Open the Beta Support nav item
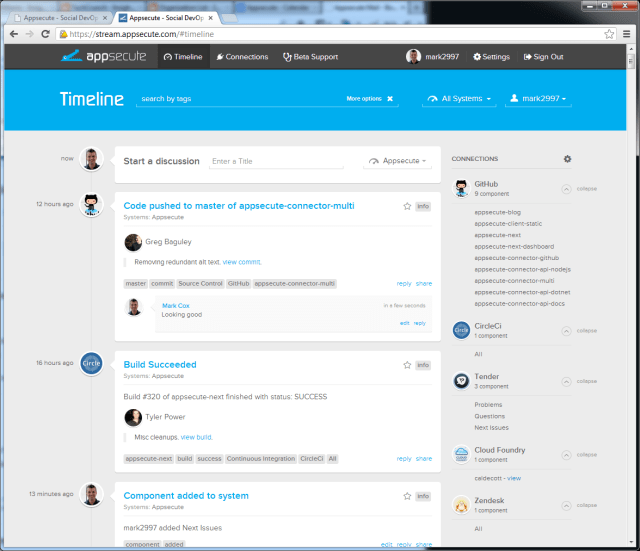This screenshot has width=640, height=551. (x=310, y=57)
